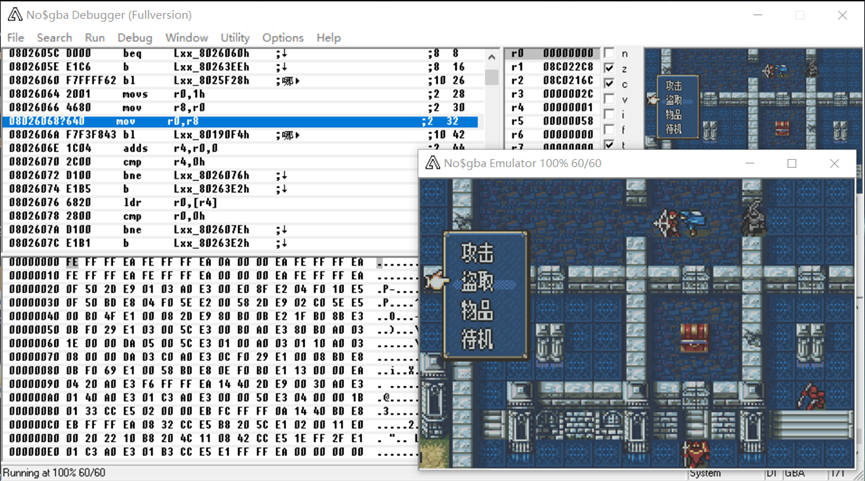Toggle the i flag checkbox
Image resolution: width=865 pixels, height=481 pixels.
click(x=609, y=115)
